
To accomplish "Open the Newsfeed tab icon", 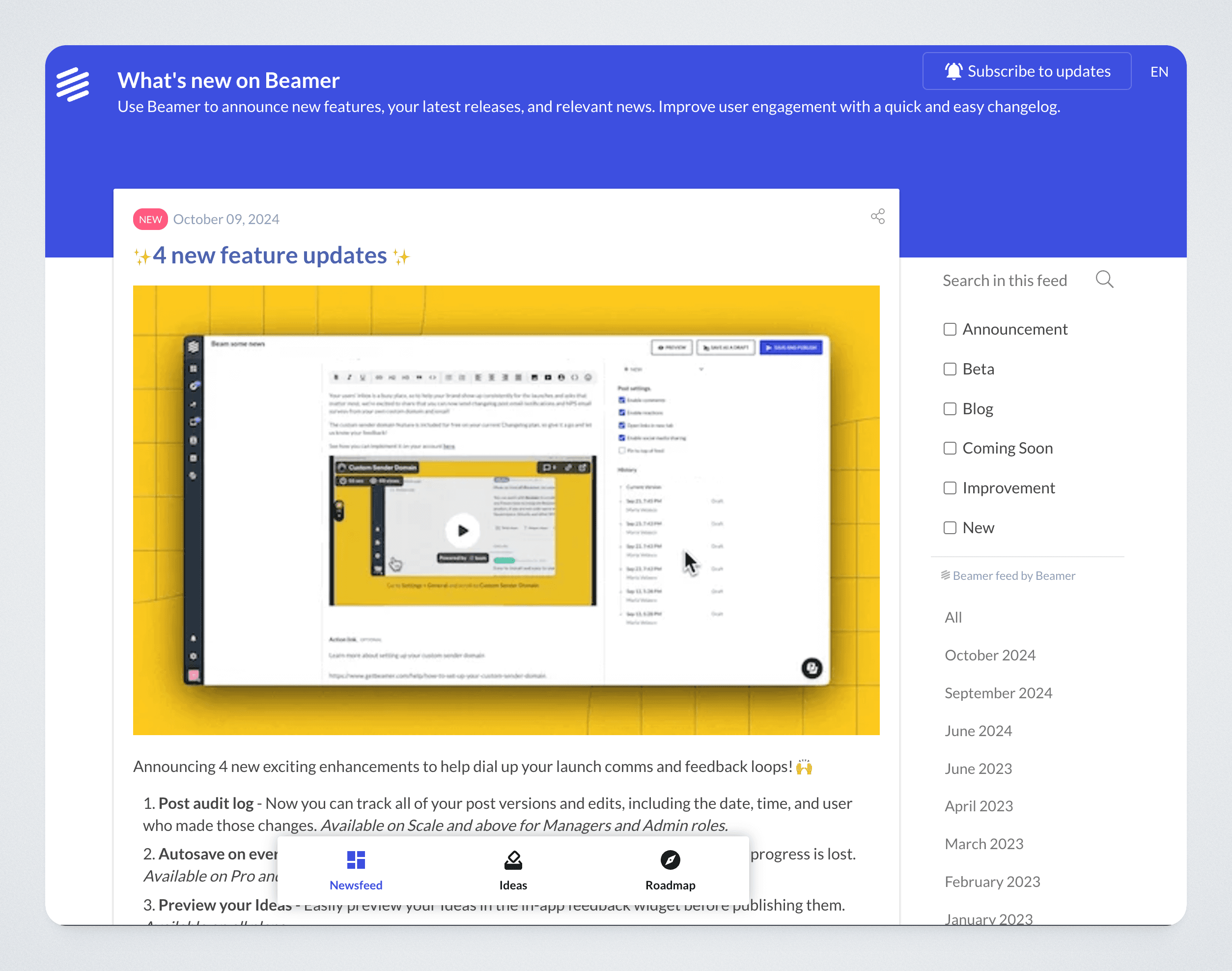I will tap(356, 859).
